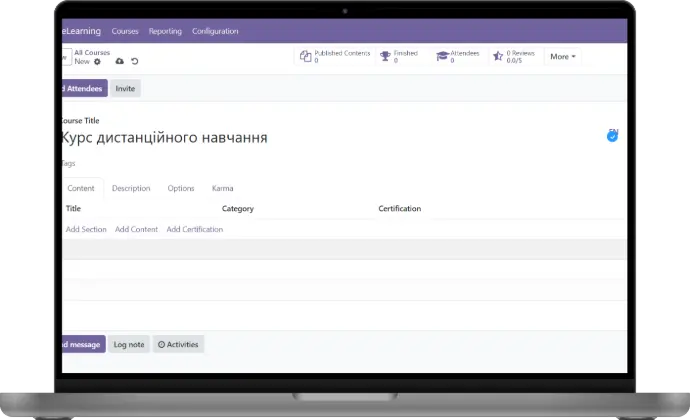This screenshot has width=690, height=420.
Task: Open the Reporting menu
Action: (165, 31)
